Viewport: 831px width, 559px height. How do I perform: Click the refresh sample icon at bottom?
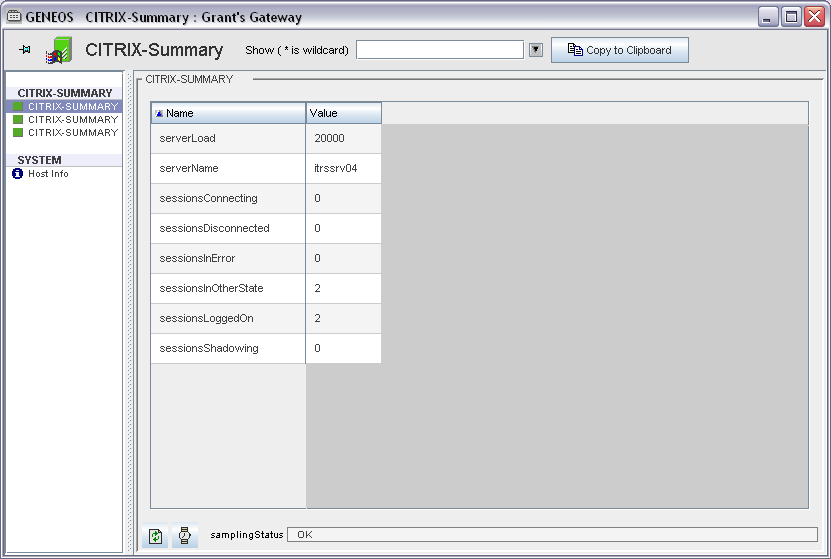point(156,536)
